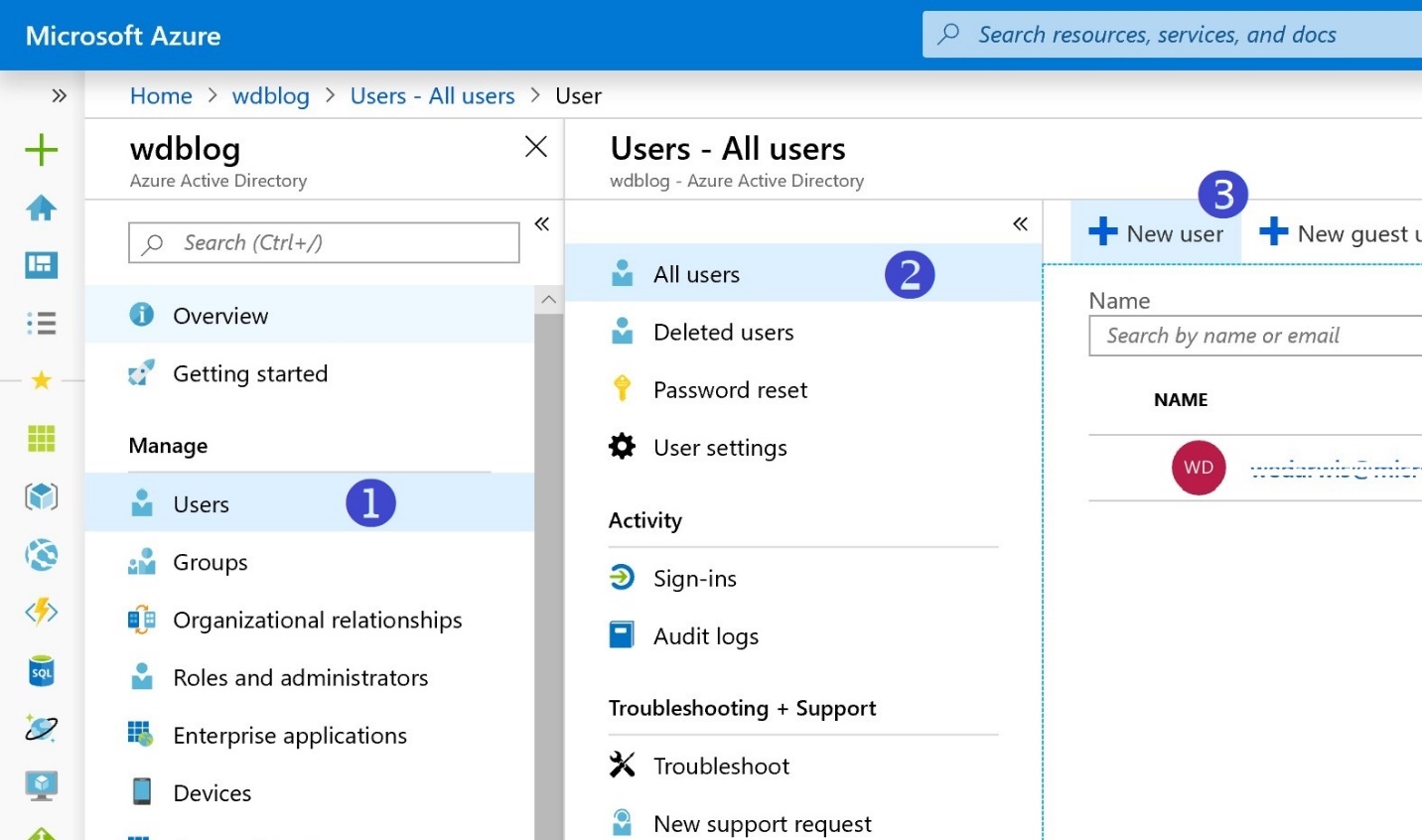This screenshot has width=1422, height=840.
Task: Open User settings
Action: [802, 447]
